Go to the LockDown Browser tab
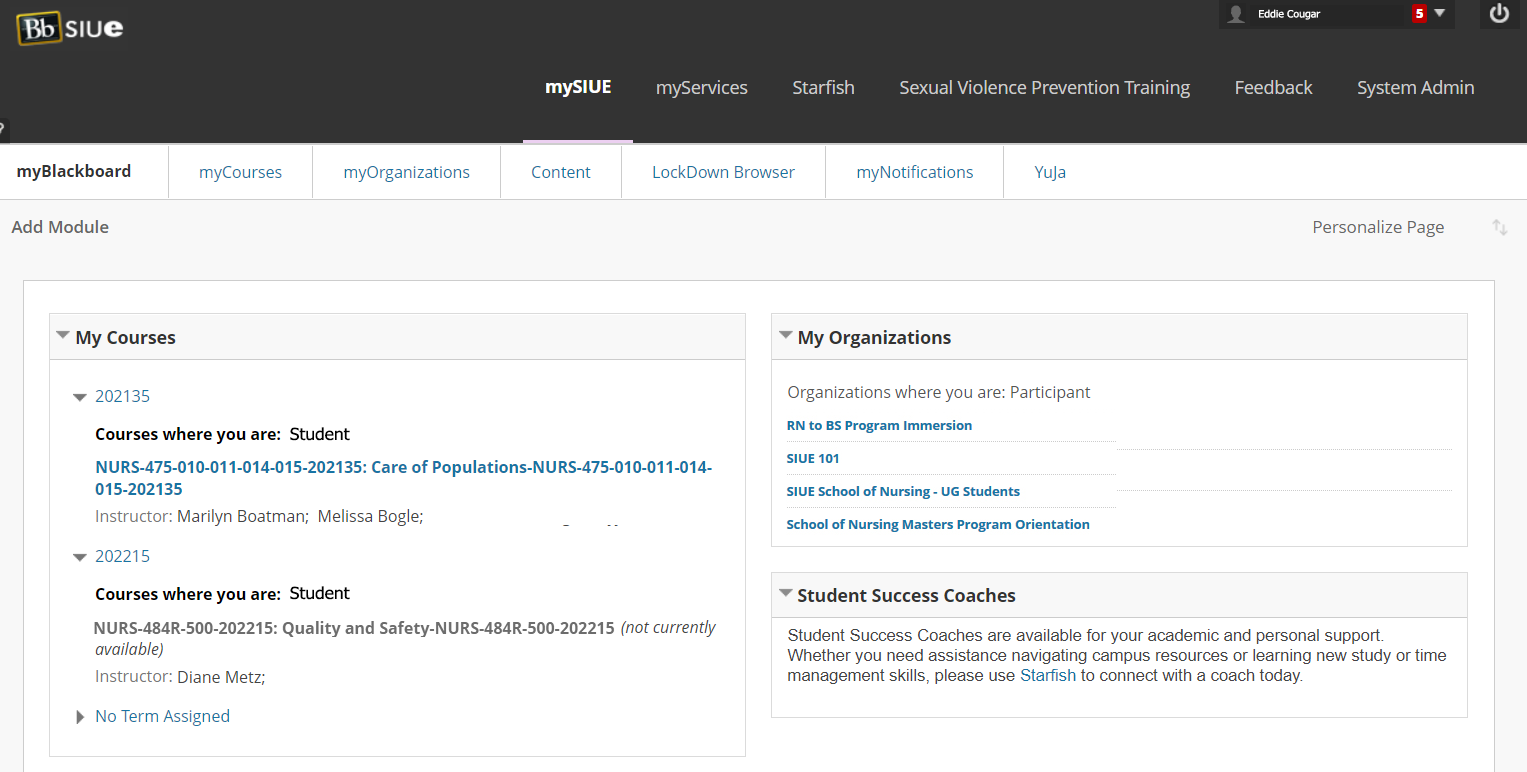 point(723,172)
